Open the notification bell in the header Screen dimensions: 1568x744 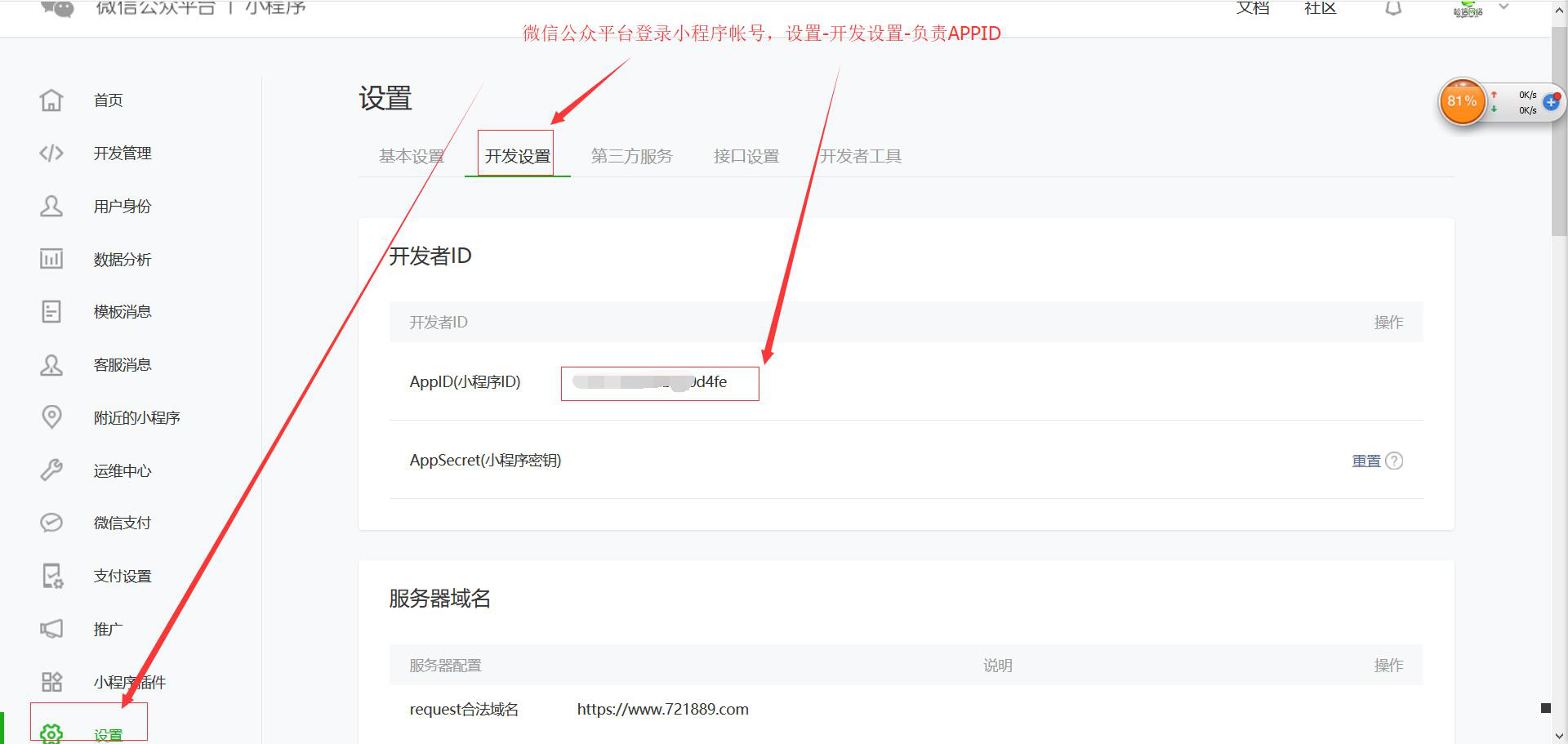[1393, 8]
